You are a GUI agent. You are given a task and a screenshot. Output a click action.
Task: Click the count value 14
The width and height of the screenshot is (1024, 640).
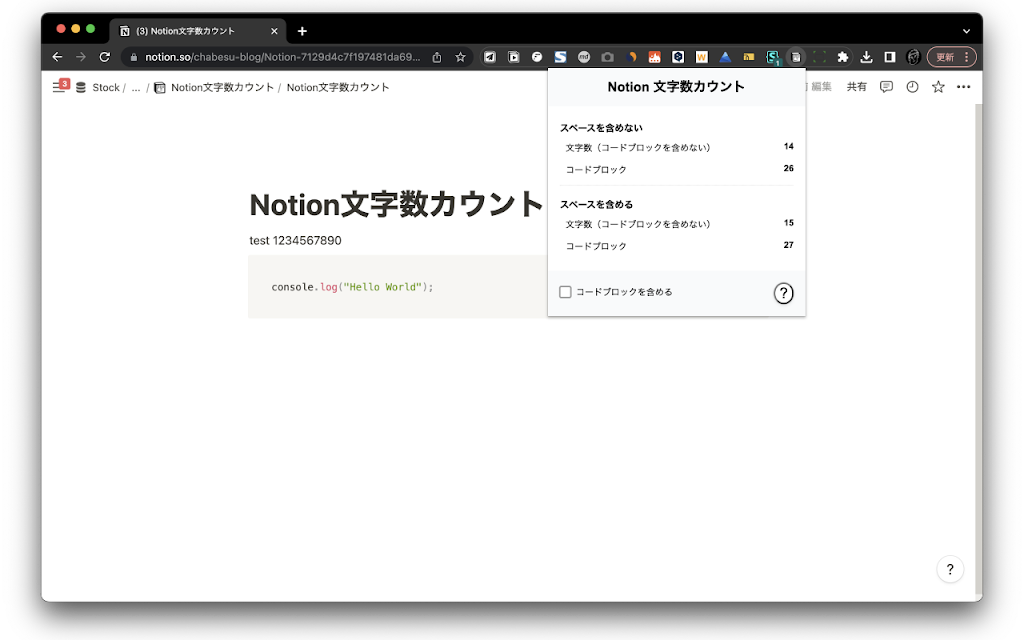[789, 146]
